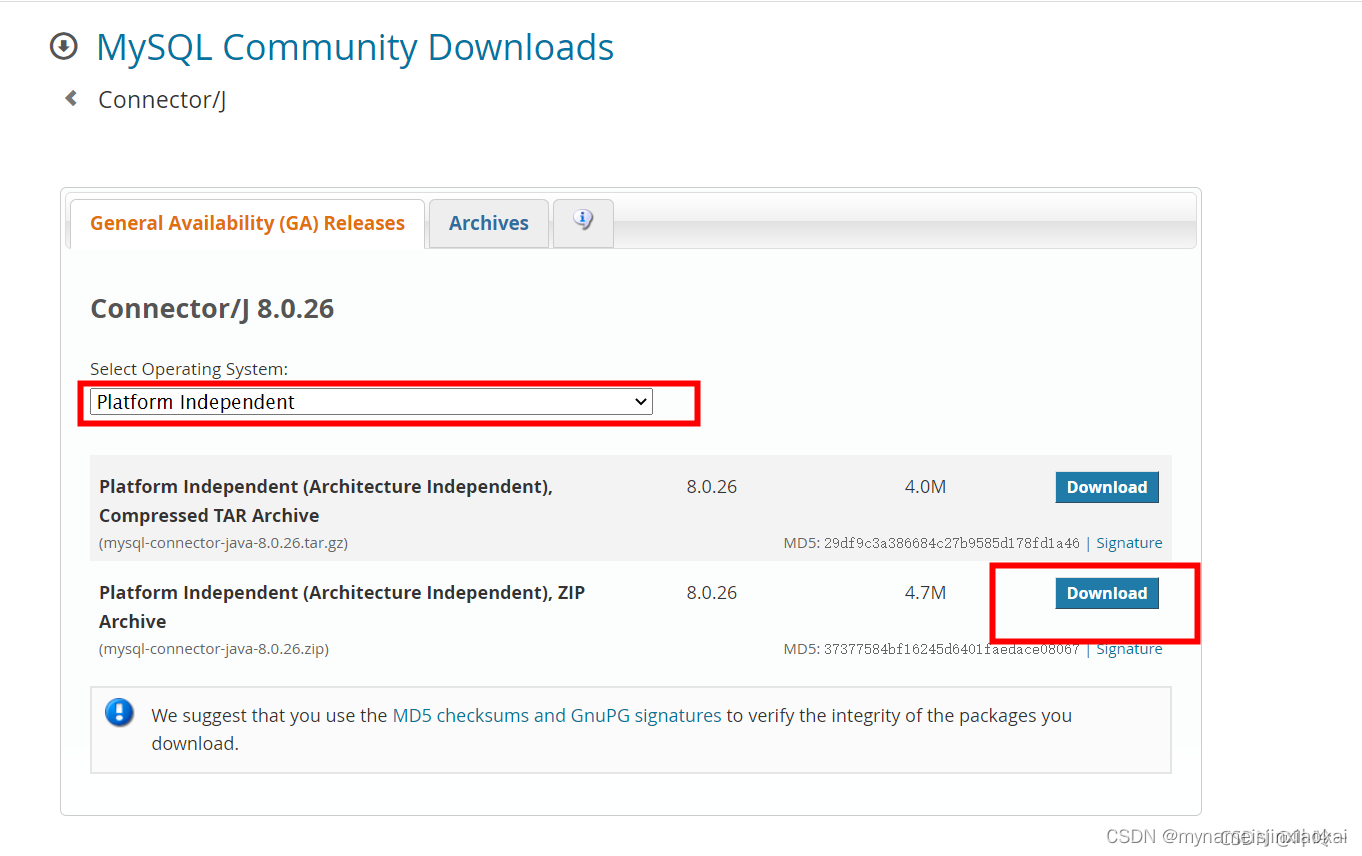Viewport: 1362px width, 856px height.
Task: Click the filename mysql-connector-java-8.0.26.zip
Action: (214, 649)
